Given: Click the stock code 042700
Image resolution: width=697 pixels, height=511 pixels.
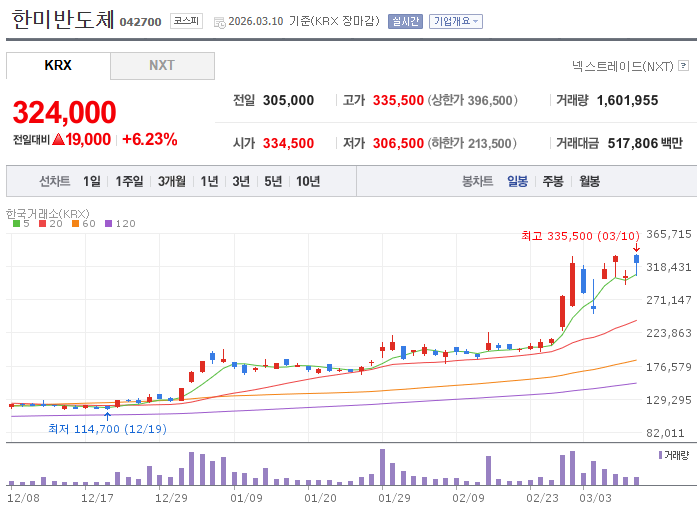Looking at the screenshot, I should (x=140, y=22).
